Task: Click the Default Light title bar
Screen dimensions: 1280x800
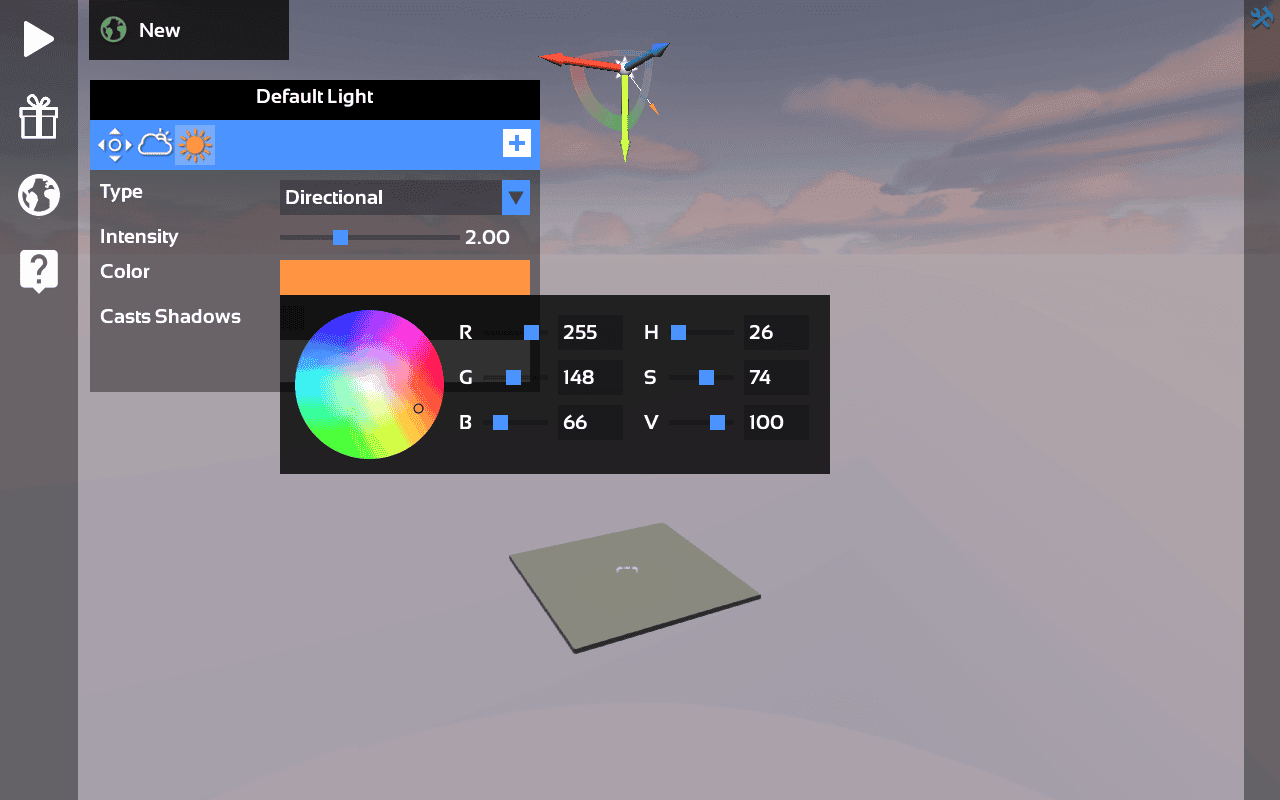Action: [314, 97]
